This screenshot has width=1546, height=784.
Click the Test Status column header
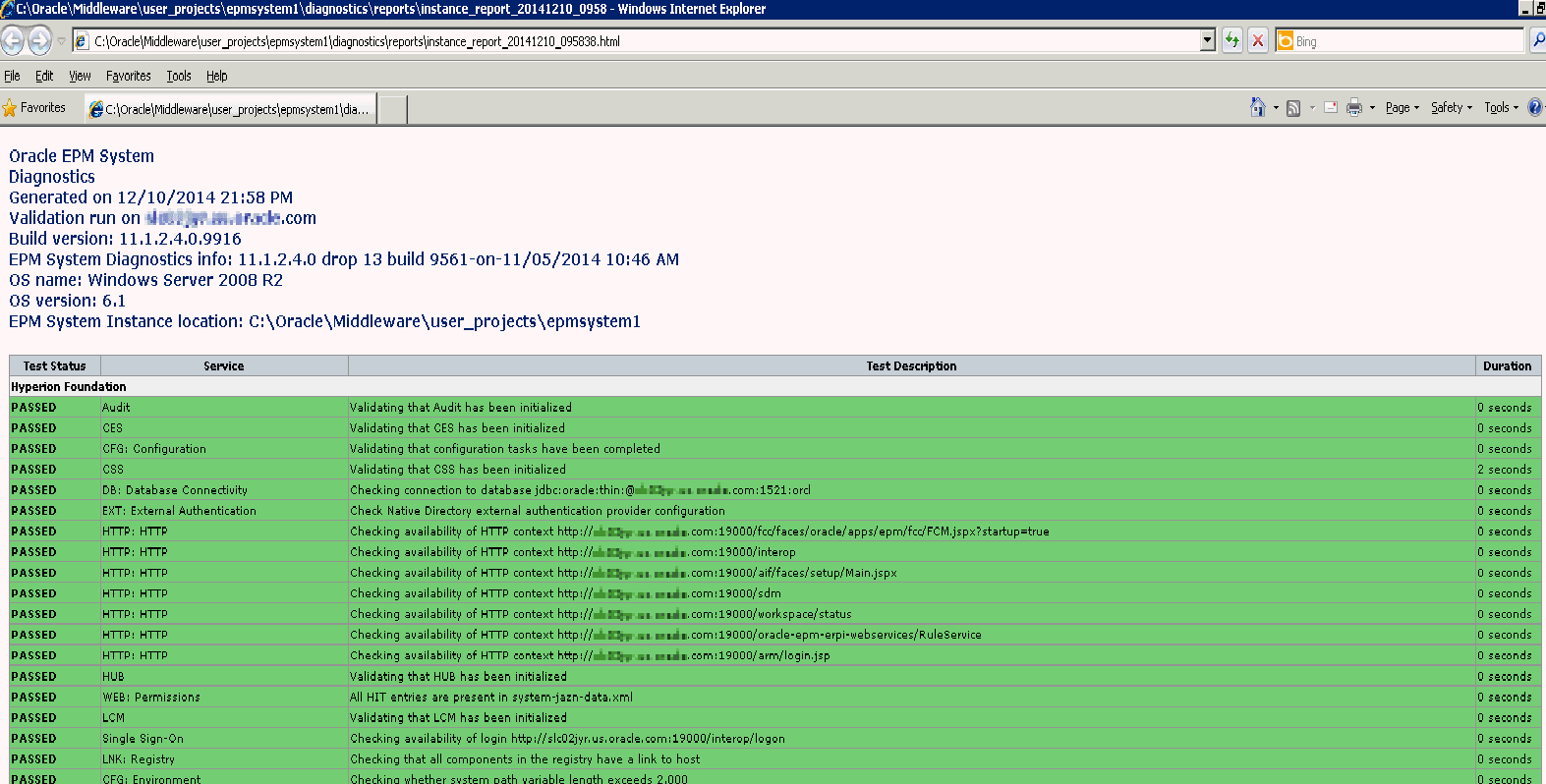coord(55,365)
